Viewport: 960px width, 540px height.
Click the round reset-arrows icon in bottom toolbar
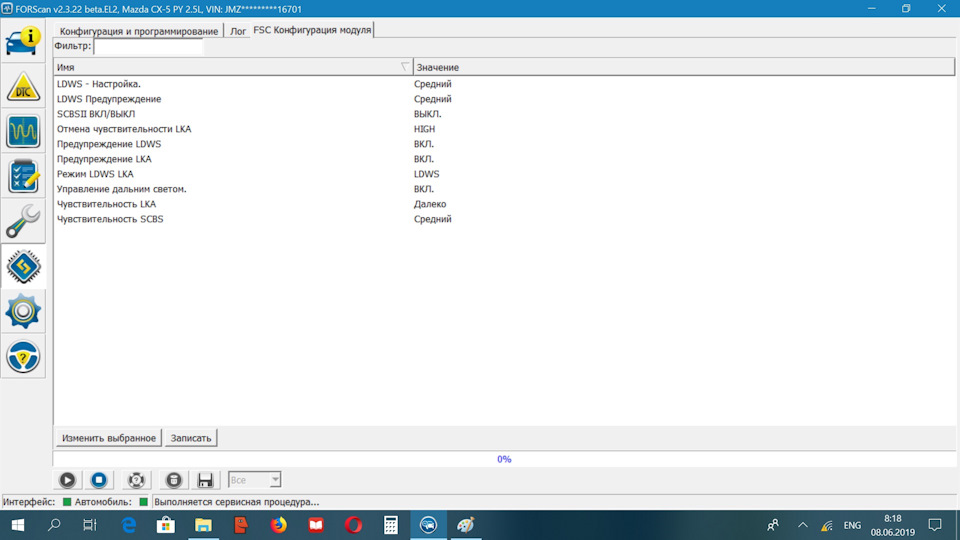136,480
